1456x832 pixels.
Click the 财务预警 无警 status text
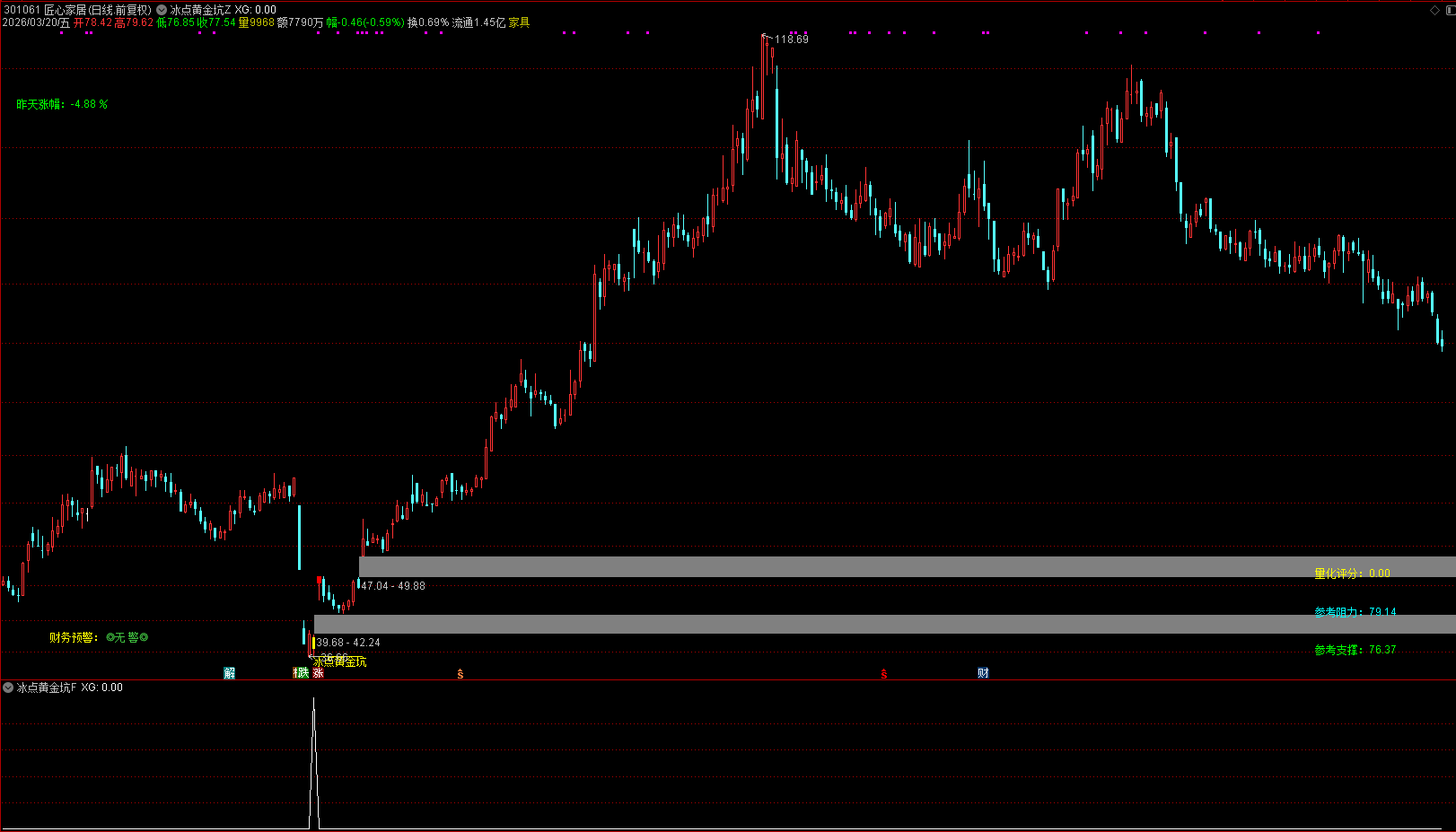coord(99,637)
